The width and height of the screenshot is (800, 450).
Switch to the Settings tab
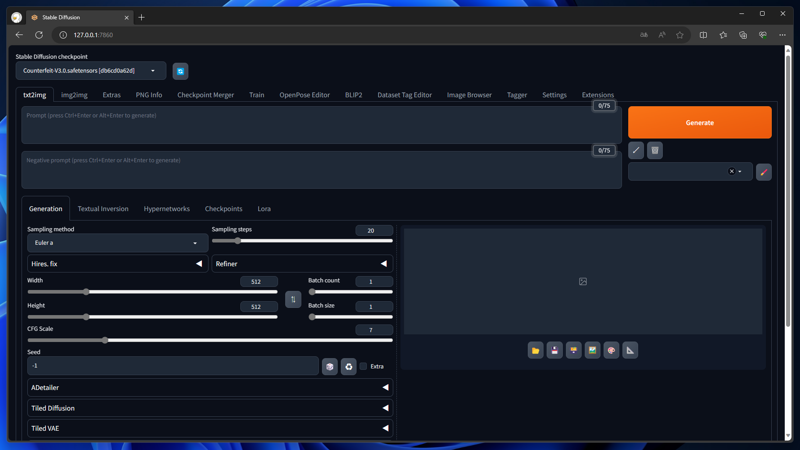(x=554, y=95)
